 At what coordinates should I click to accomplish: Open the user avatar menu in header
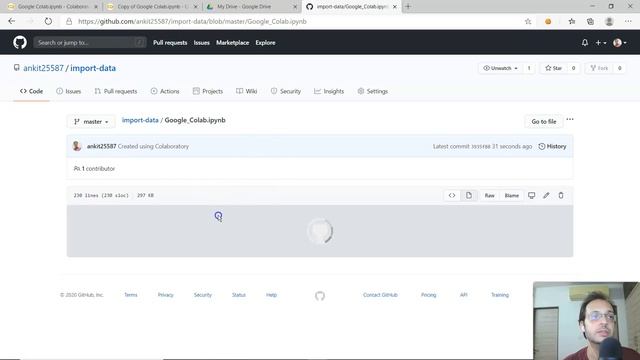click(620, 42)
